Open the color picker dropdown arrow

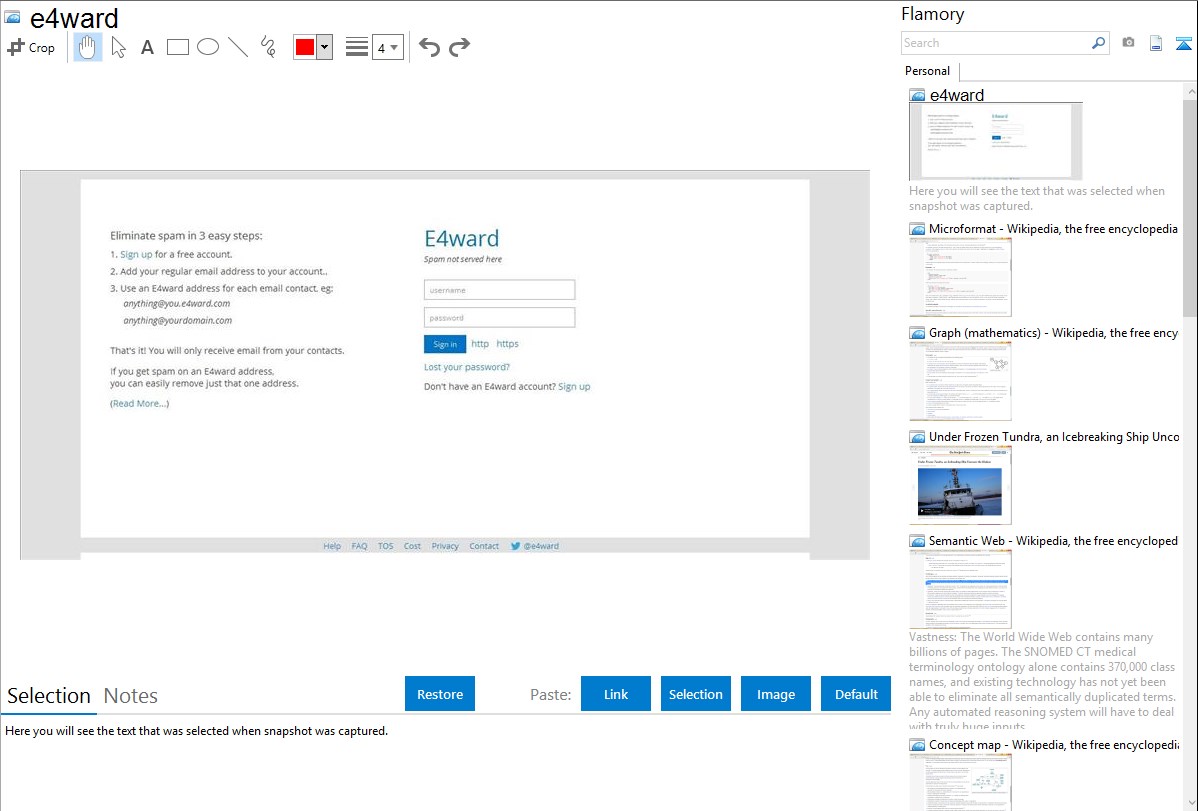325,47
